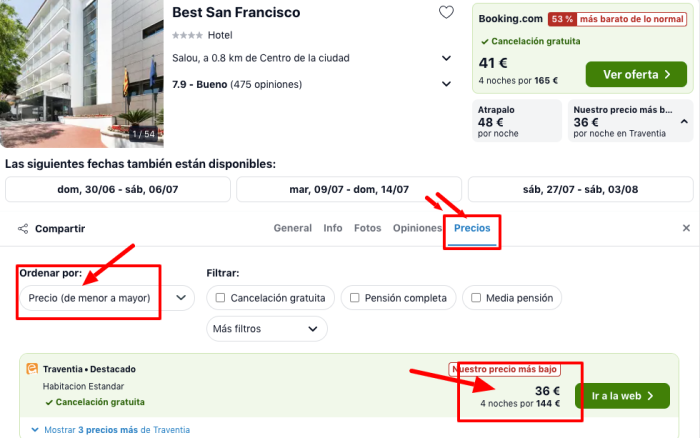Check the Media pensión filter checkbox
This screenshot has height=438, width=700.
[x=476, y=298]
